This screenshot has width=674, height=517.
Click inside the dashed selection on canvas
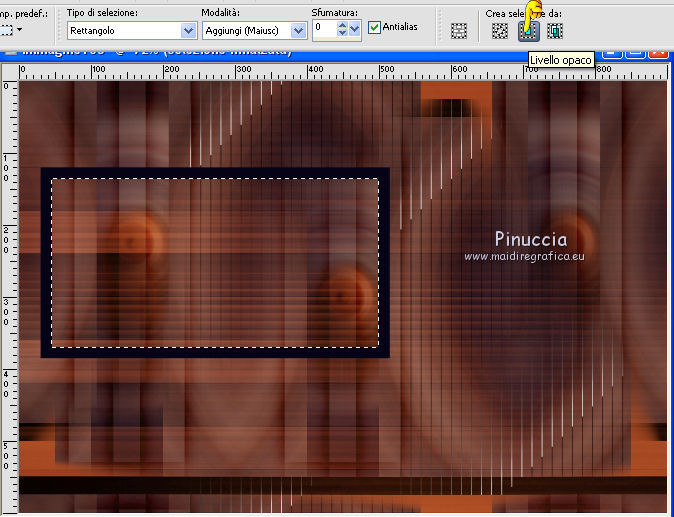(x=215, y=263)
